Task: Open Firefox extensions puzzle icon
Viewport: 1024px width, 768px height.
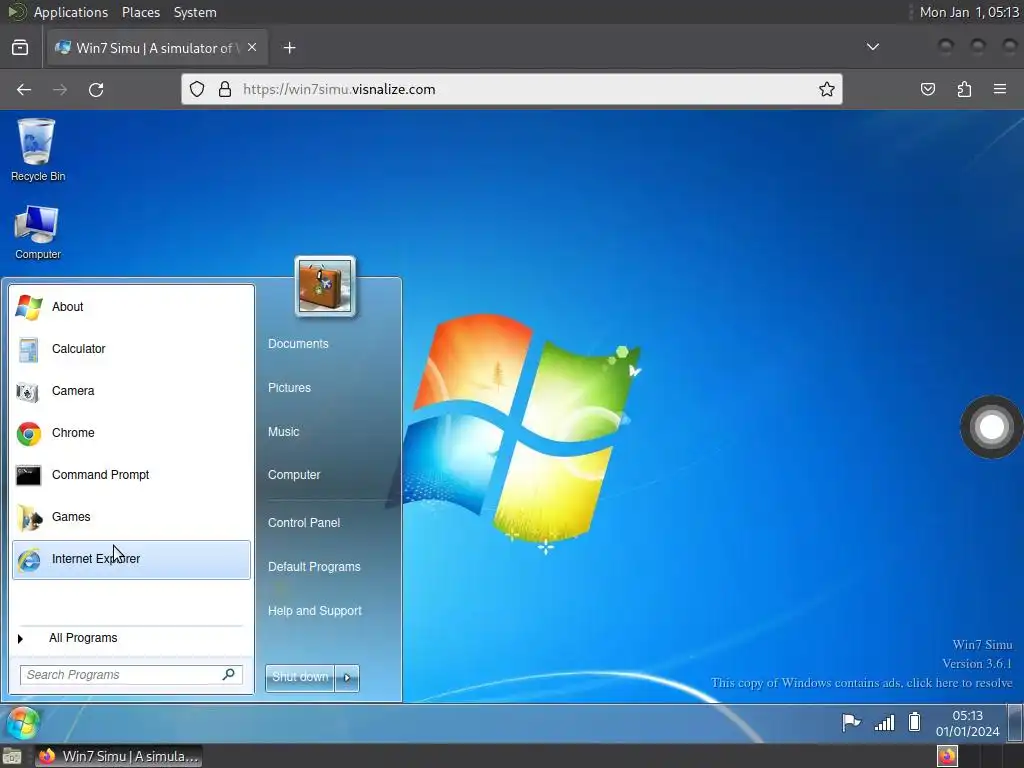Action: click(964, 89)
